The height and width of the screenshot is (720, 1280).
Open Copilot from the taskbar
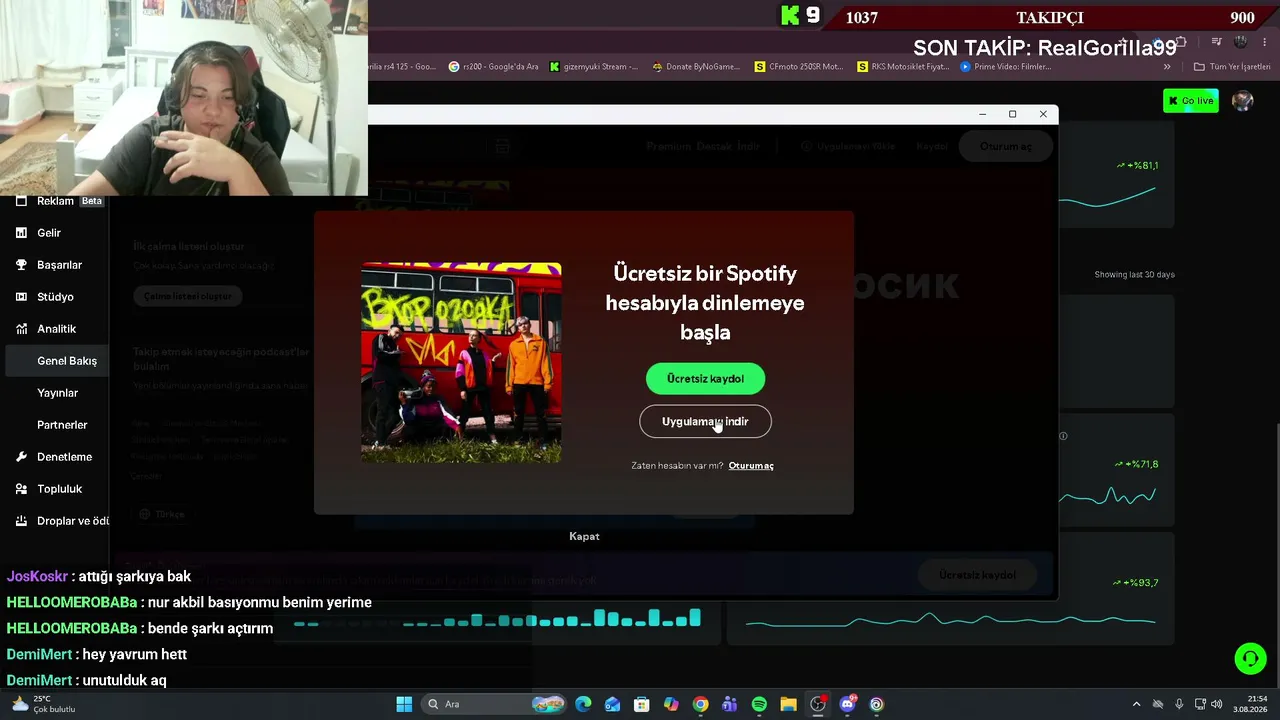click(671, 705)
